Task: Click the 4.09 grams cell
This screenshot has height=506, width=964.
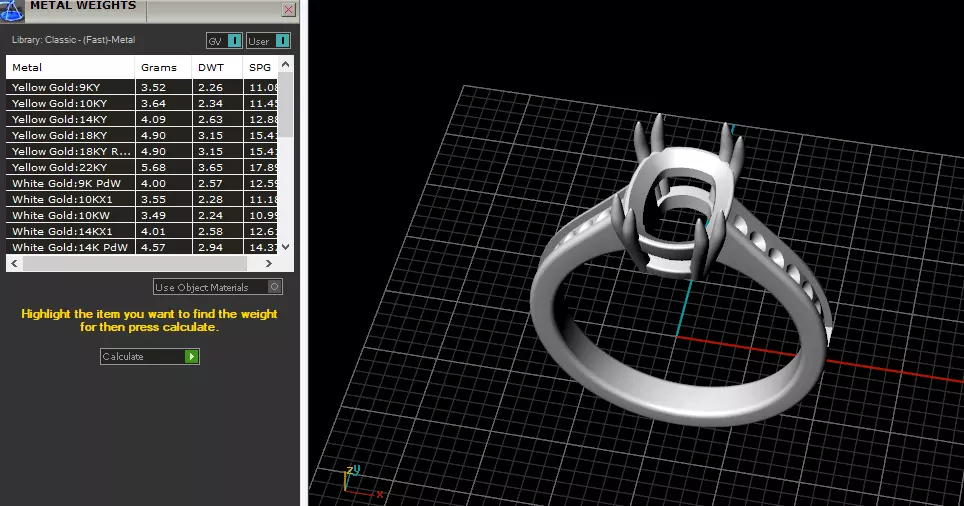Action: pos(164,119)
